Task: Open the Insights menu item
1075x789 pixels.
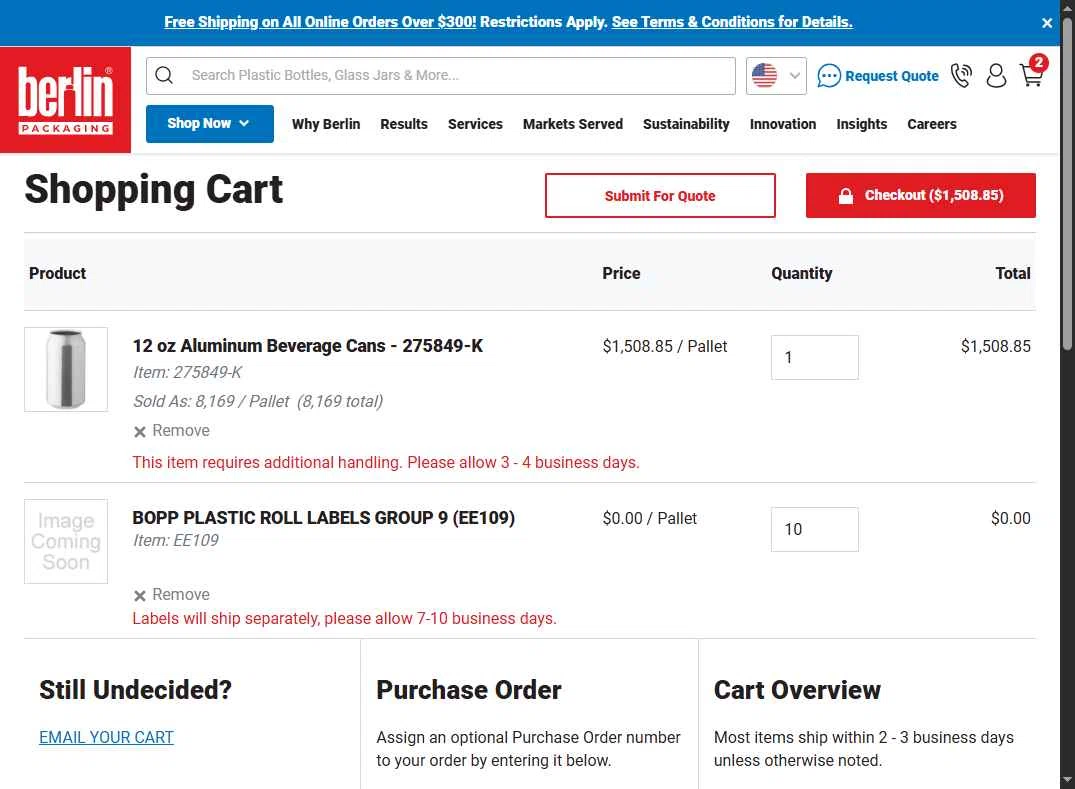Action: (861, 124)
